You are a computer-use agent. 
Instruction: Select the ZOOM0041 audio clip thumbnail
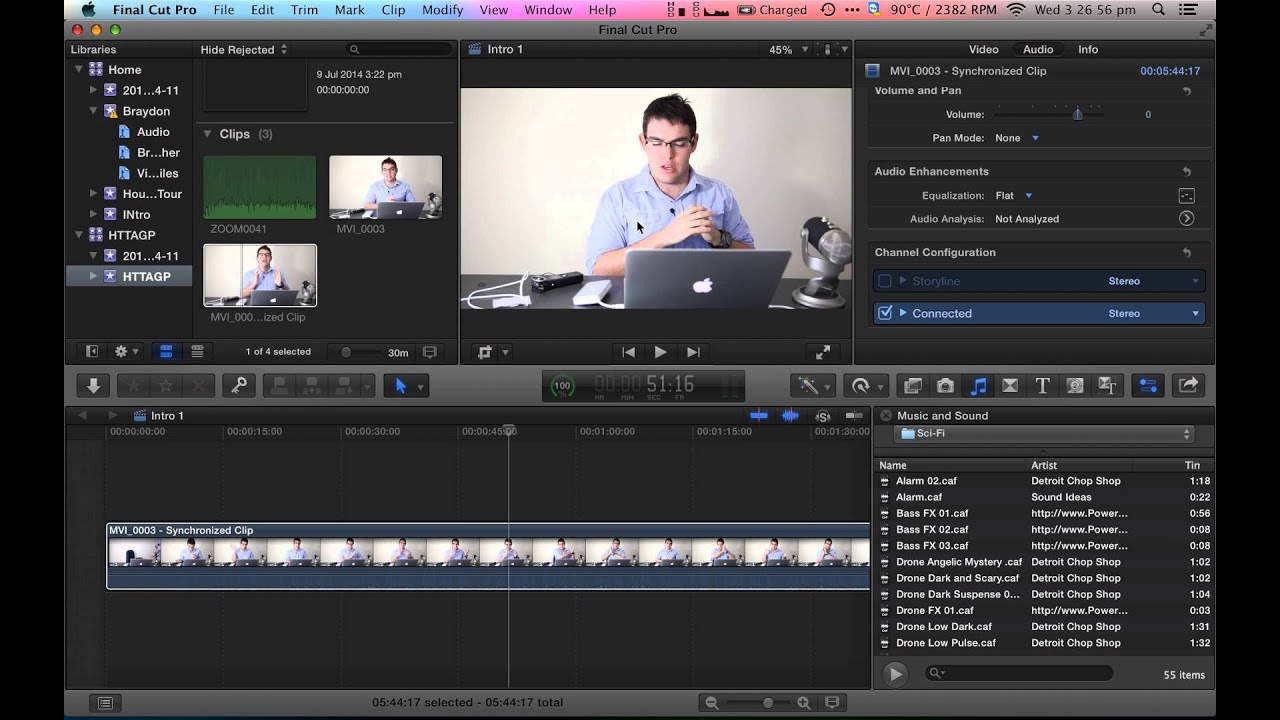[260, 187]
